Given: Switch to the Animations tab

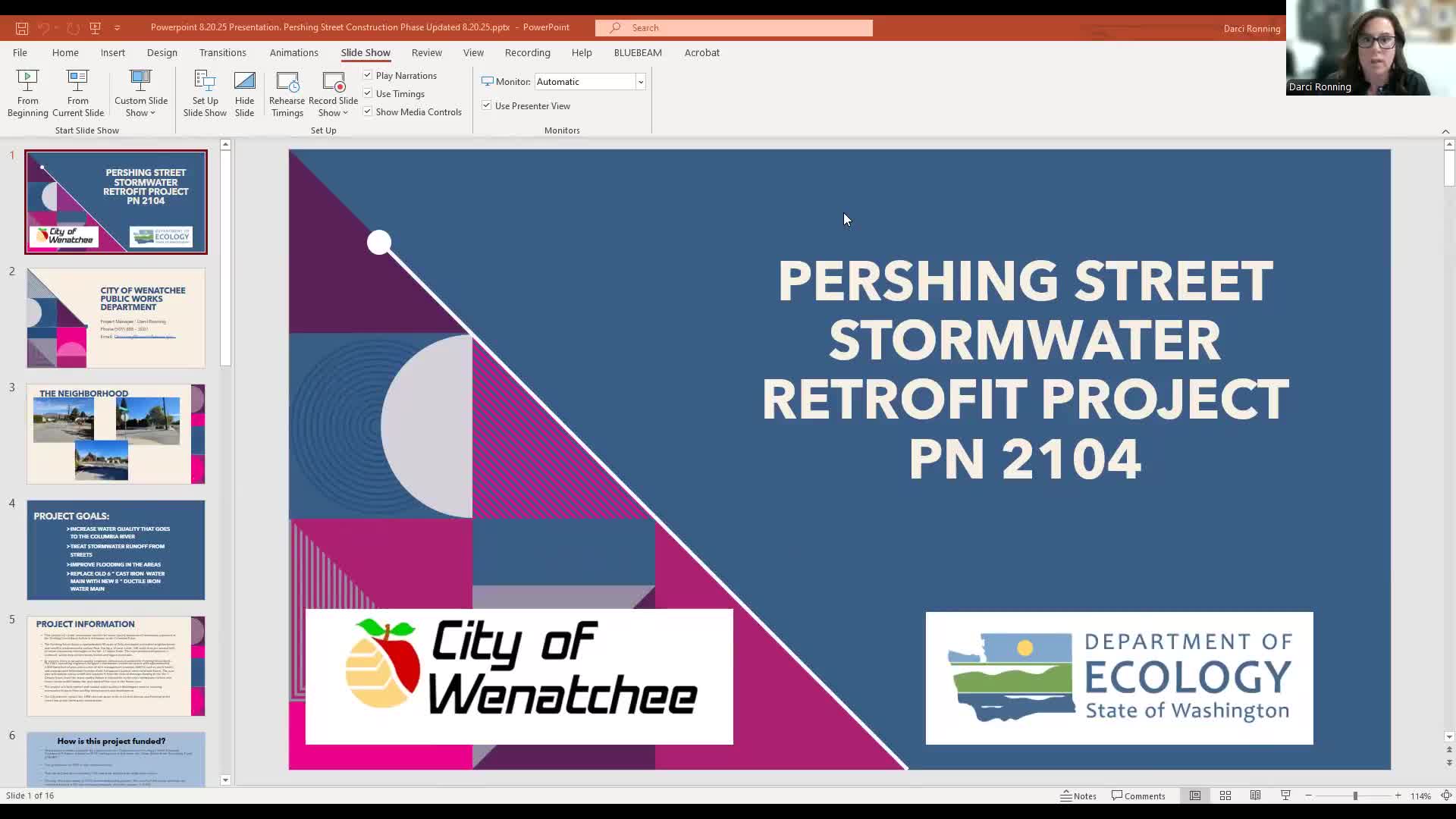Looking at the screenshot, I should click(294, 52).
